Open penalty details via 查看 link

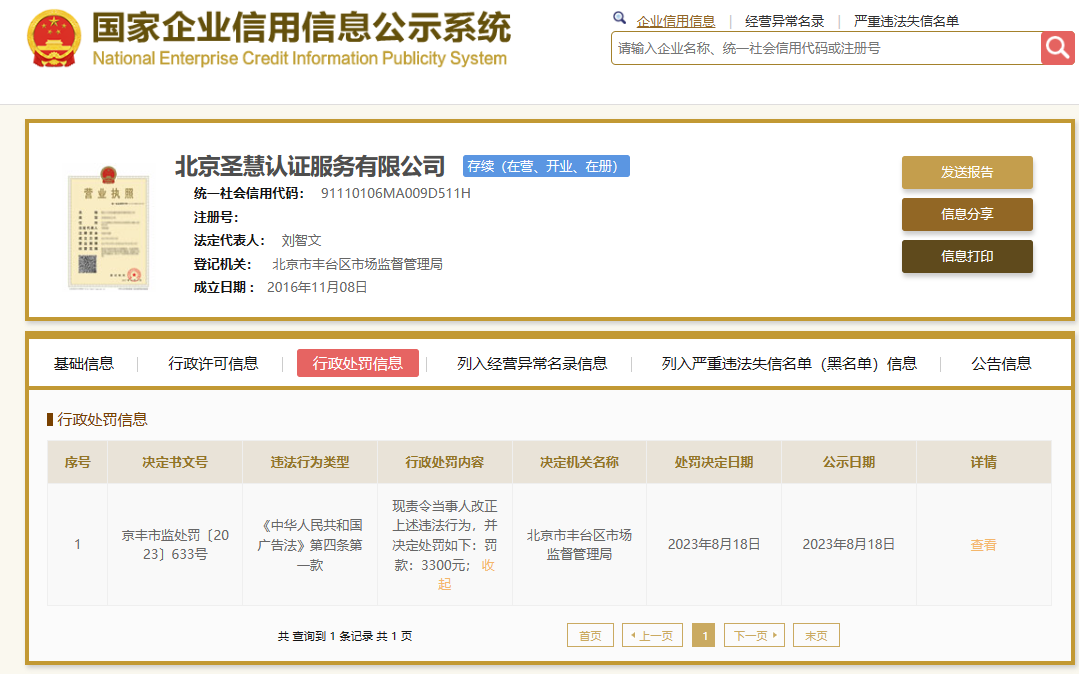tap(983, 543)
